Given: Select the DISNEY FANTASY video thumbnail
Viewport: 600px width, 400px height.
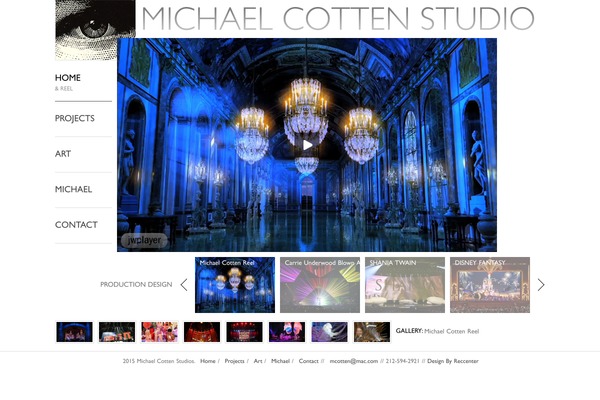Looking at the screenshot, I should (490, 285).
